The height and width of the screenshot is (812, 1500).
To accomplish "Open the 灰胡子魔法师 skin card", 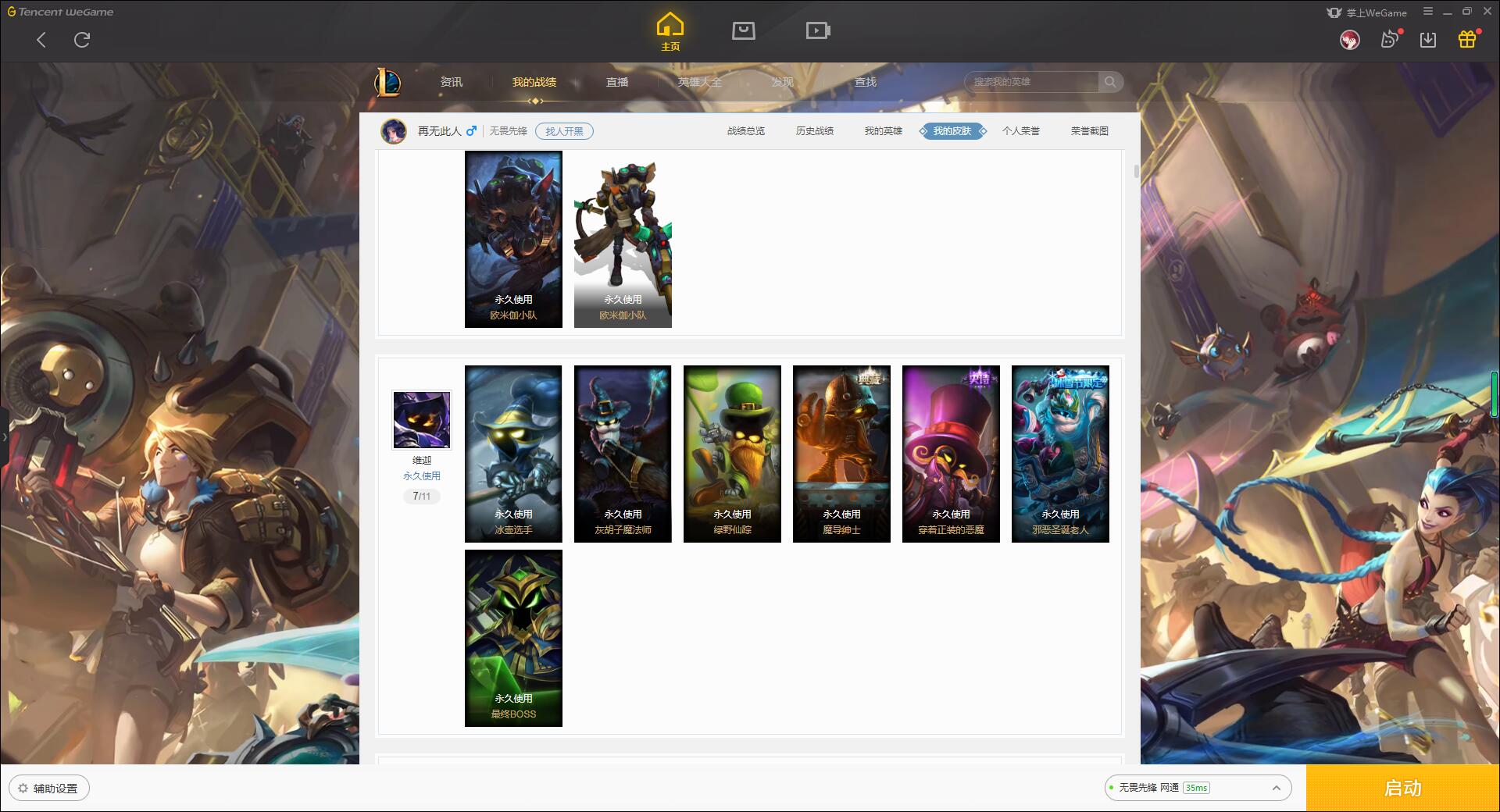I will click(x=623, y=454).
